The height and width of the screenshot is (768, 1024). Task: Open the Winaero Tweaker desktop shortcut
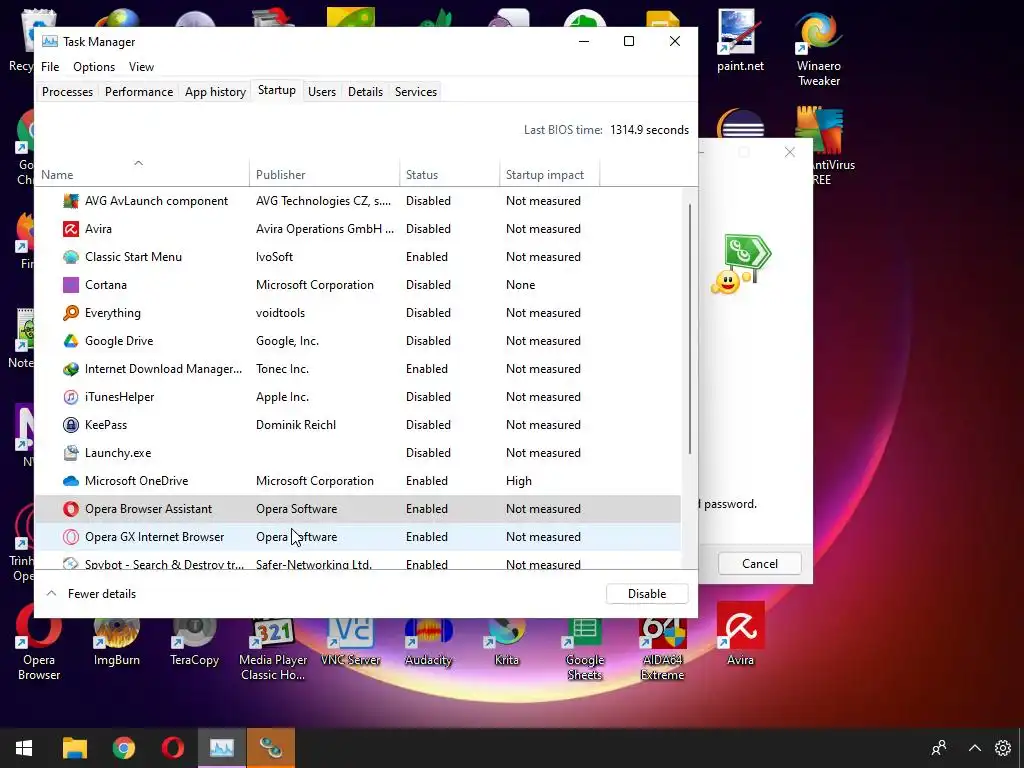tap(819, 50)
